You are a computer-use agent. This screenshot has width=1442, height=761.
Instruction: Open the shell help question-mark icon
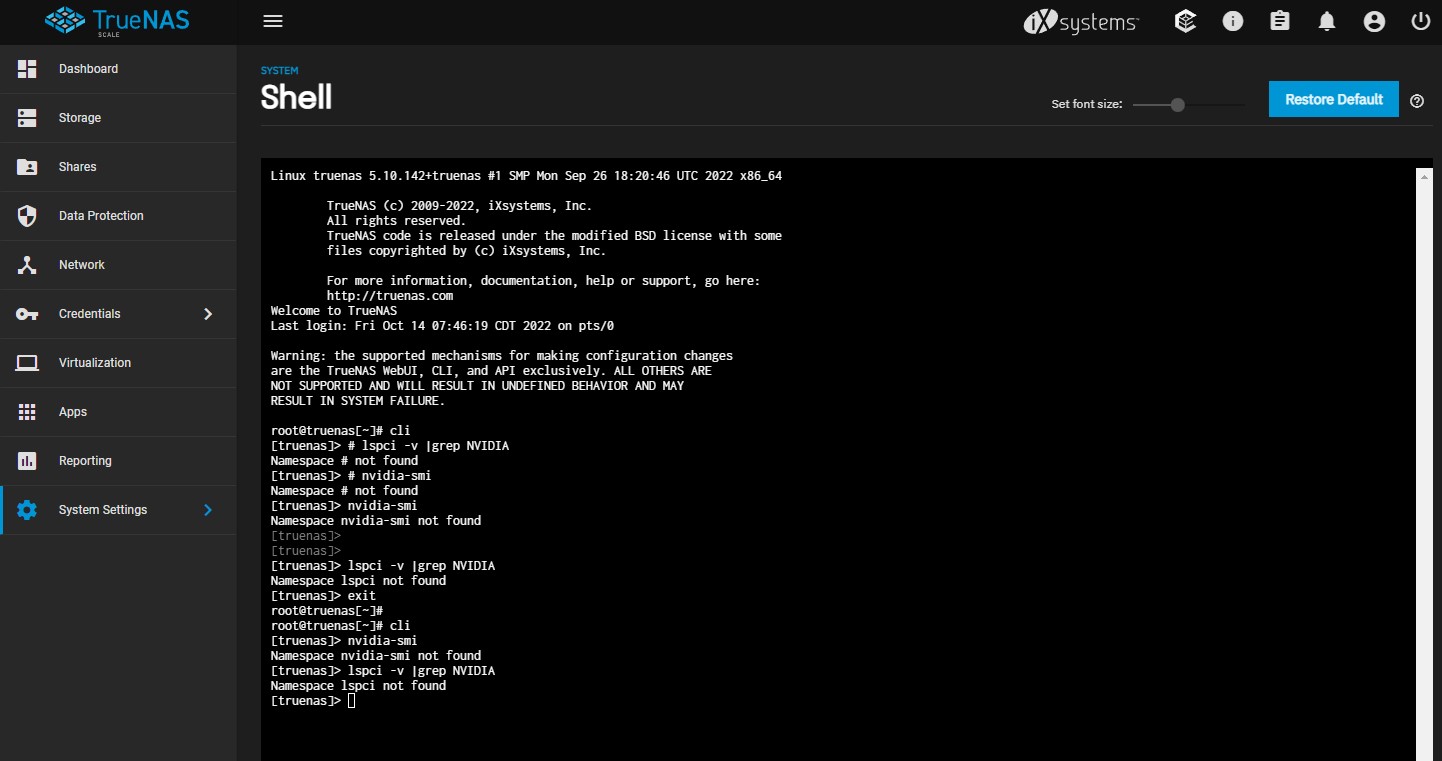pyautogui.click(x=1417, y=101)
